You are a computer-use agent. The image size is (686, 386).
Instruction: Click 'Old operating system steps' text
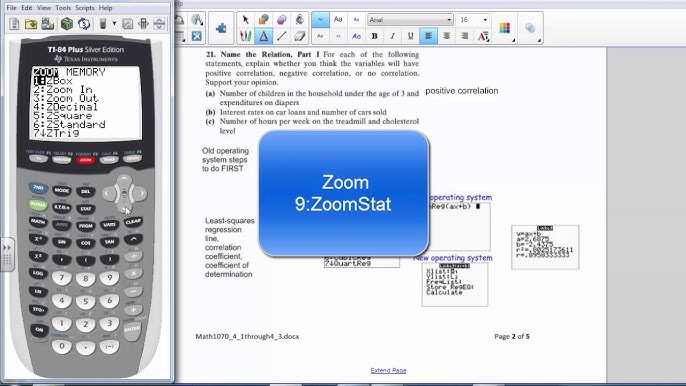point(225,159)
